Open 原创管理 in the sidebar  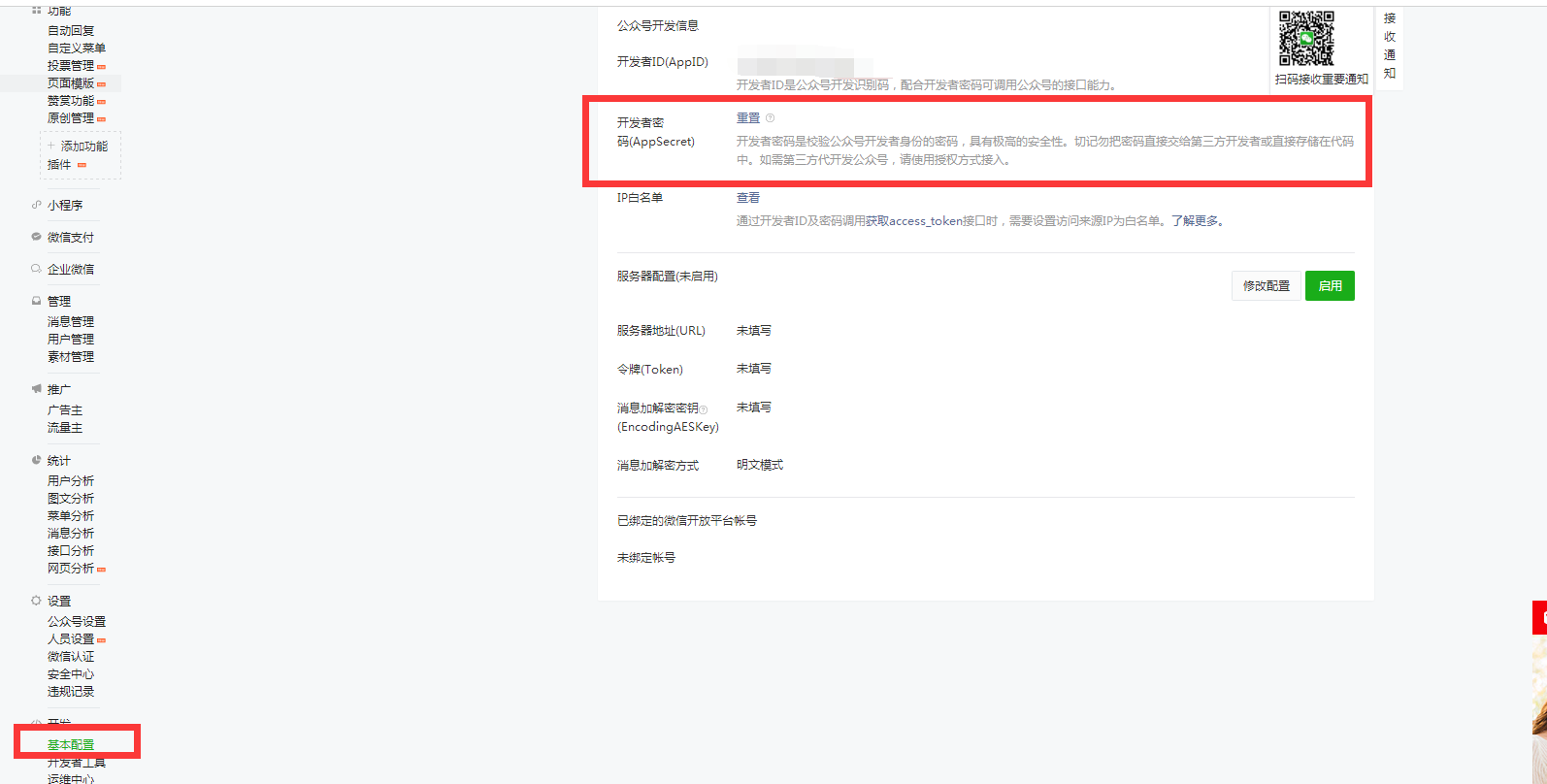(71, 118)
